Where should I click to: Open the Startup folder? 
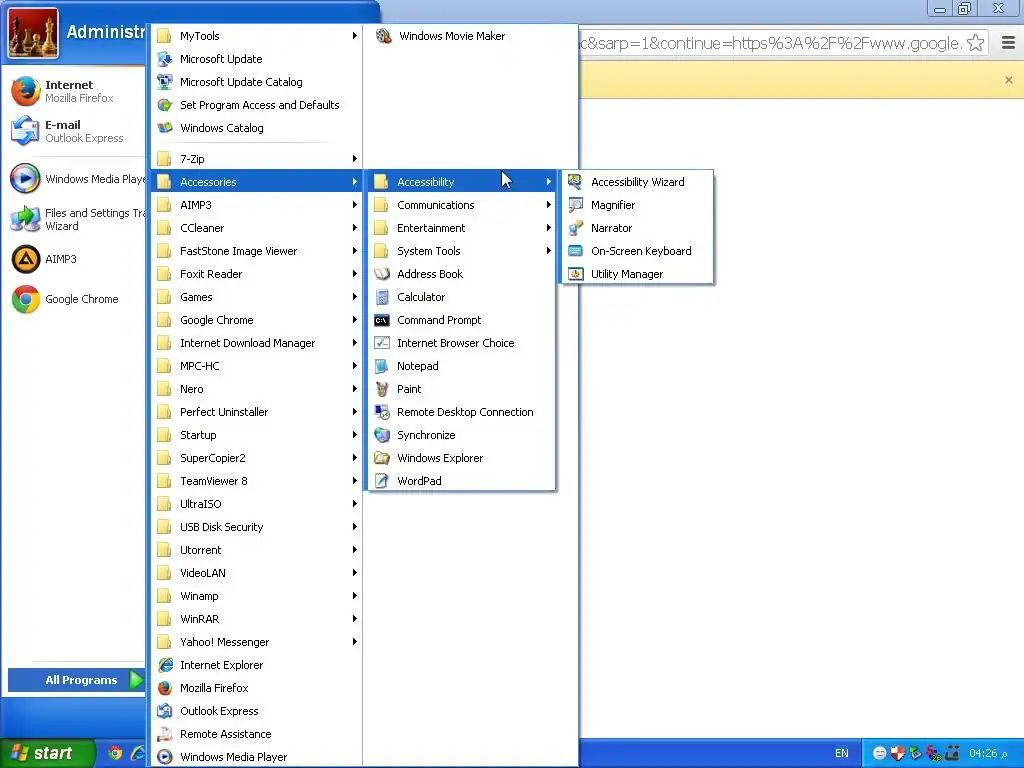tap(257, 435)
